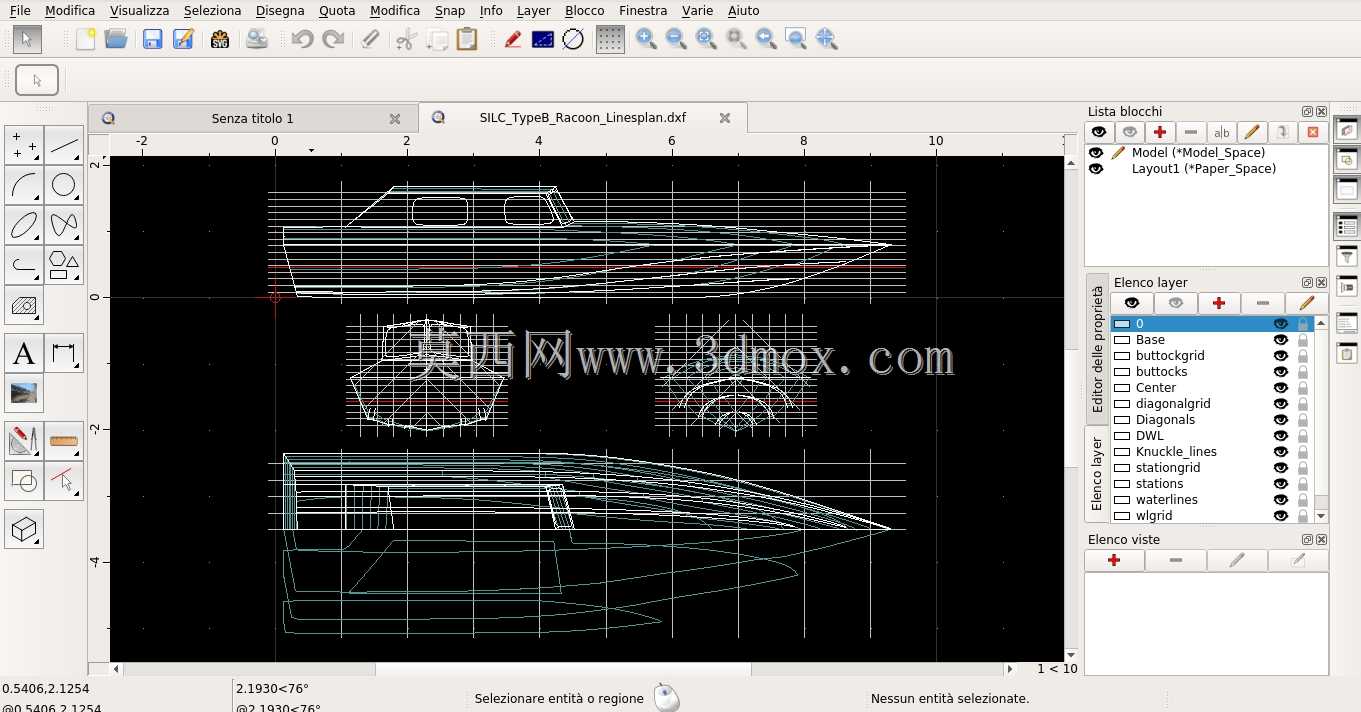
Task: Switch to Editor delle proprietà side tab
Action: (x=1097, y=349)
